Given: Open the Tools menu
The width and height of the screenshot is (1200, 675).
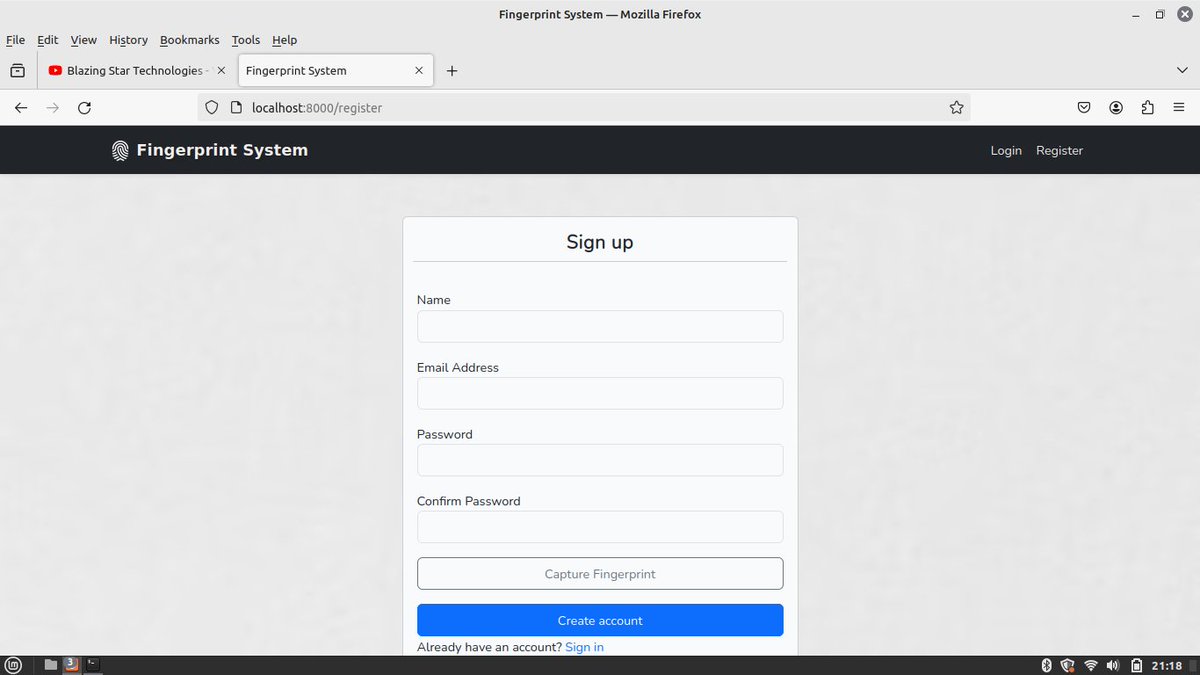Looking at the screenshot, I should coord(246,40).
